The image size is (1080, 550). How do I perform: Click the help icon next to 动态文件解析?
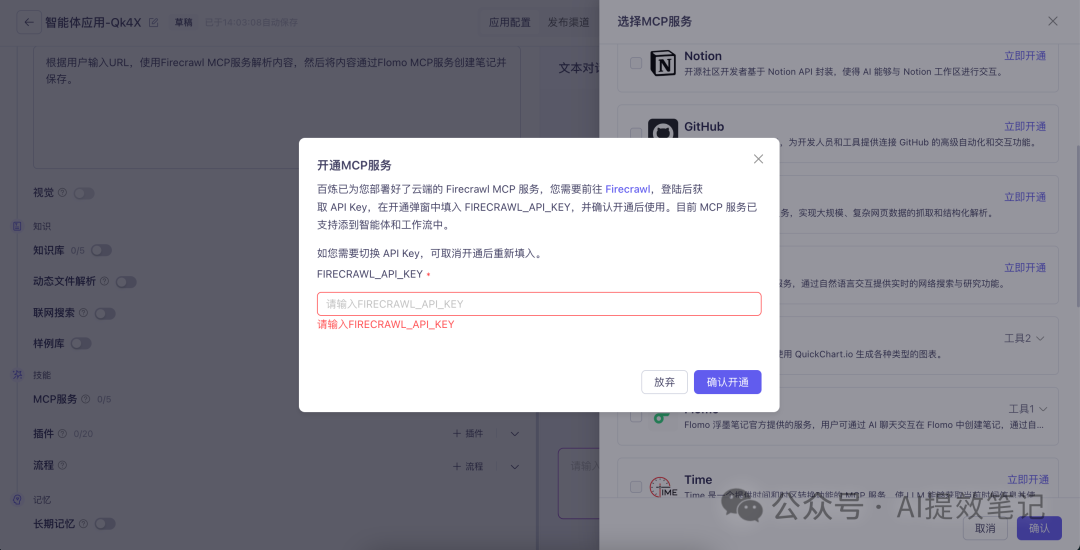click(105, 282)
